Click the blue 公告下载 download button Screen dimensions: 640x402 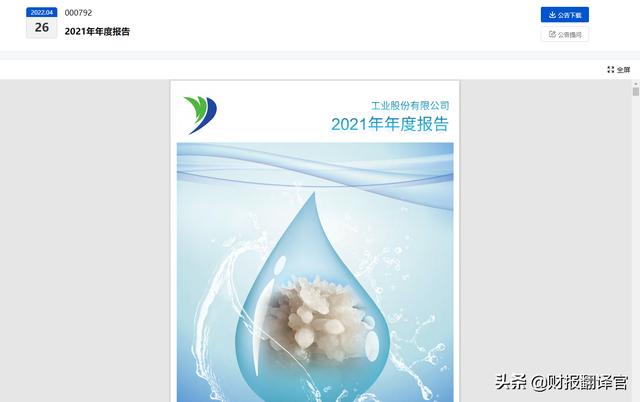click(x=564, y=15)
